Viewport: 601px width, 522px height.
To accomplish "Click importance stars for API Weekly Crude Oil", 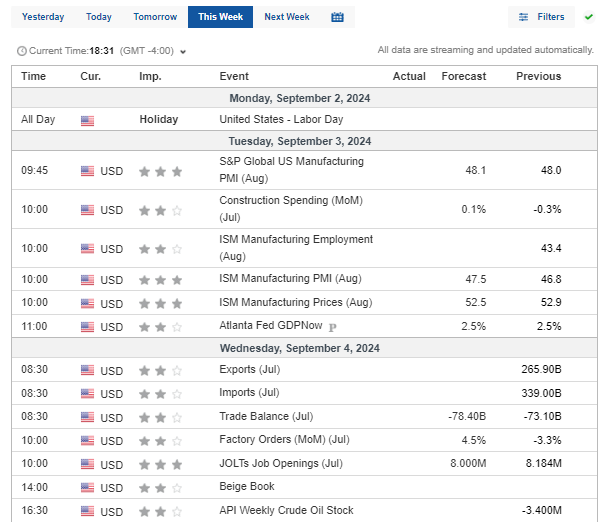I will 160,512.
